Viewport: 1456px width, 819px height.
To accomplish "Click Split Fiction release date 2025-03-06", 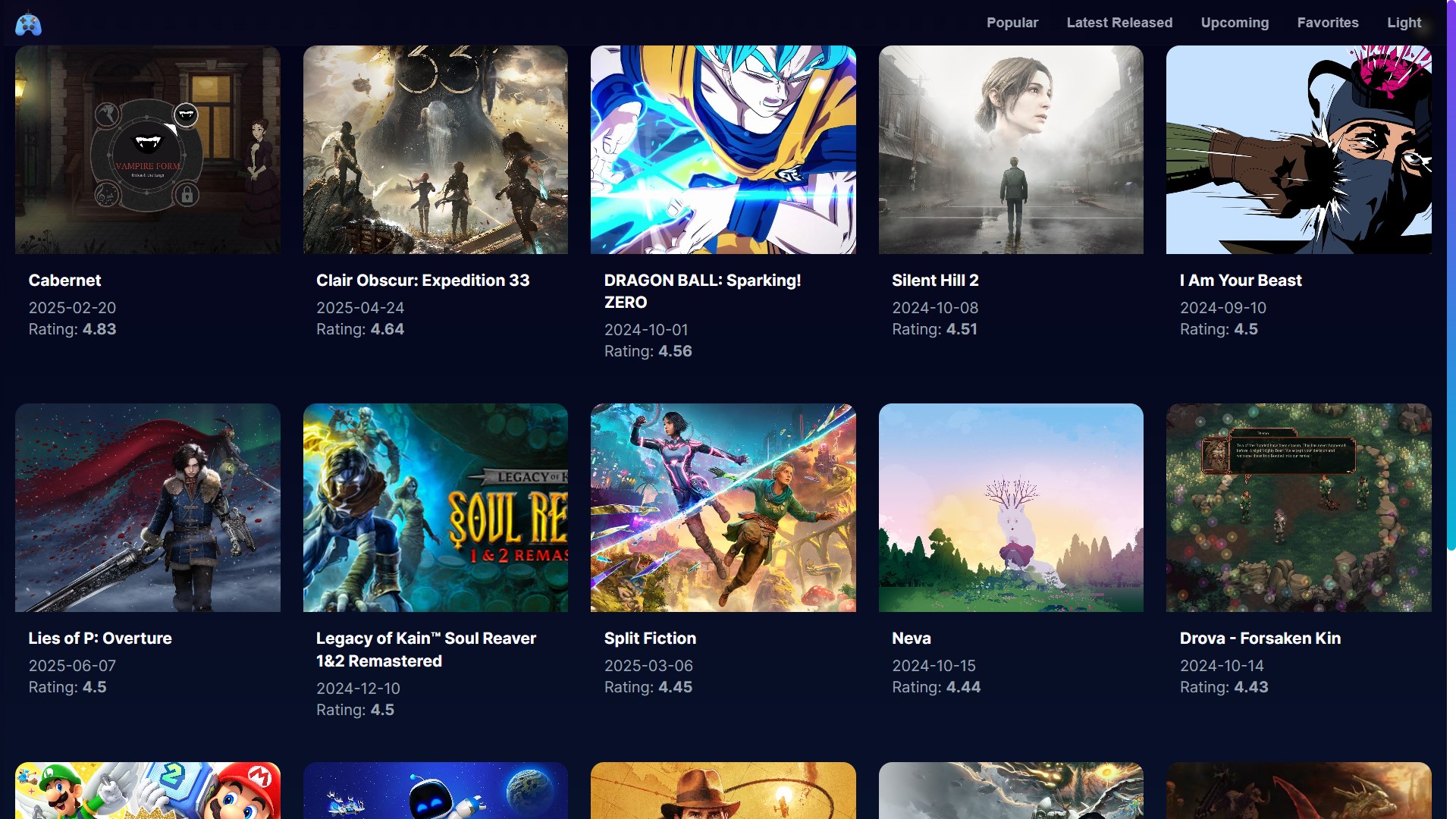I will click(x=648, y=666).
